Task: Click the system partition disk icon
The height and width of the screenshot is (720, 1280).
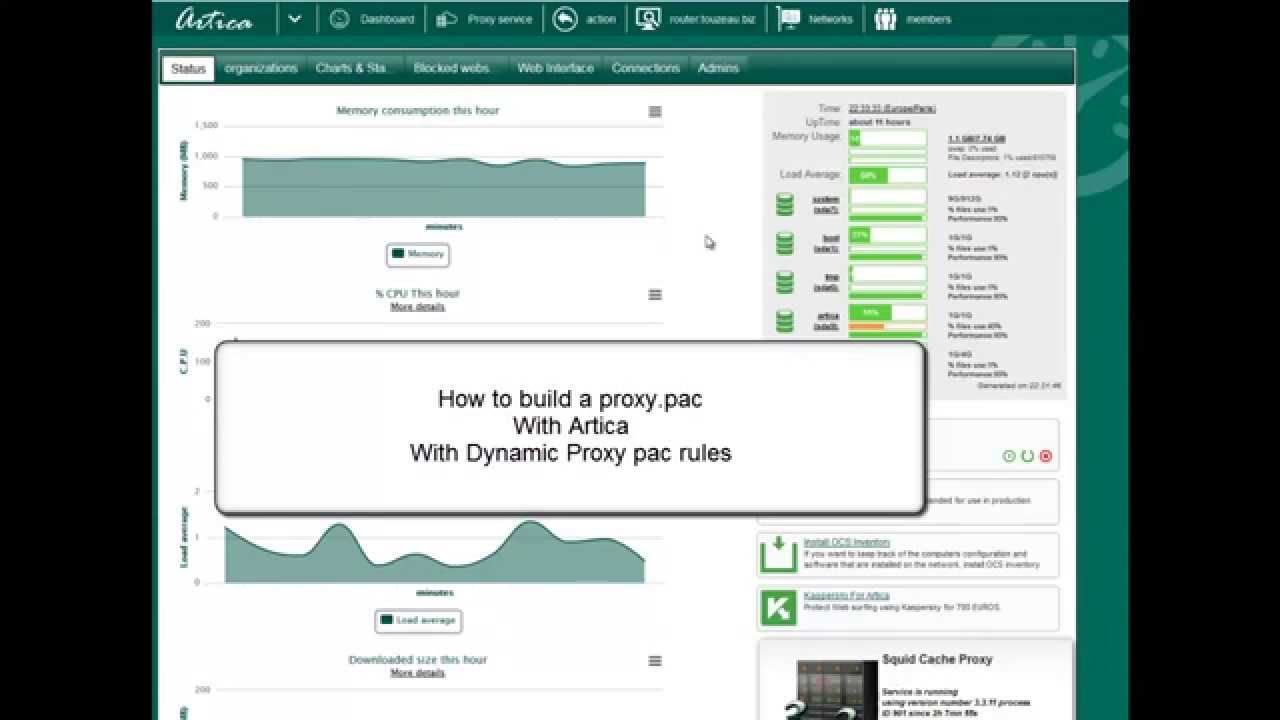Action: pyautogui.click(x=785, y=204)
